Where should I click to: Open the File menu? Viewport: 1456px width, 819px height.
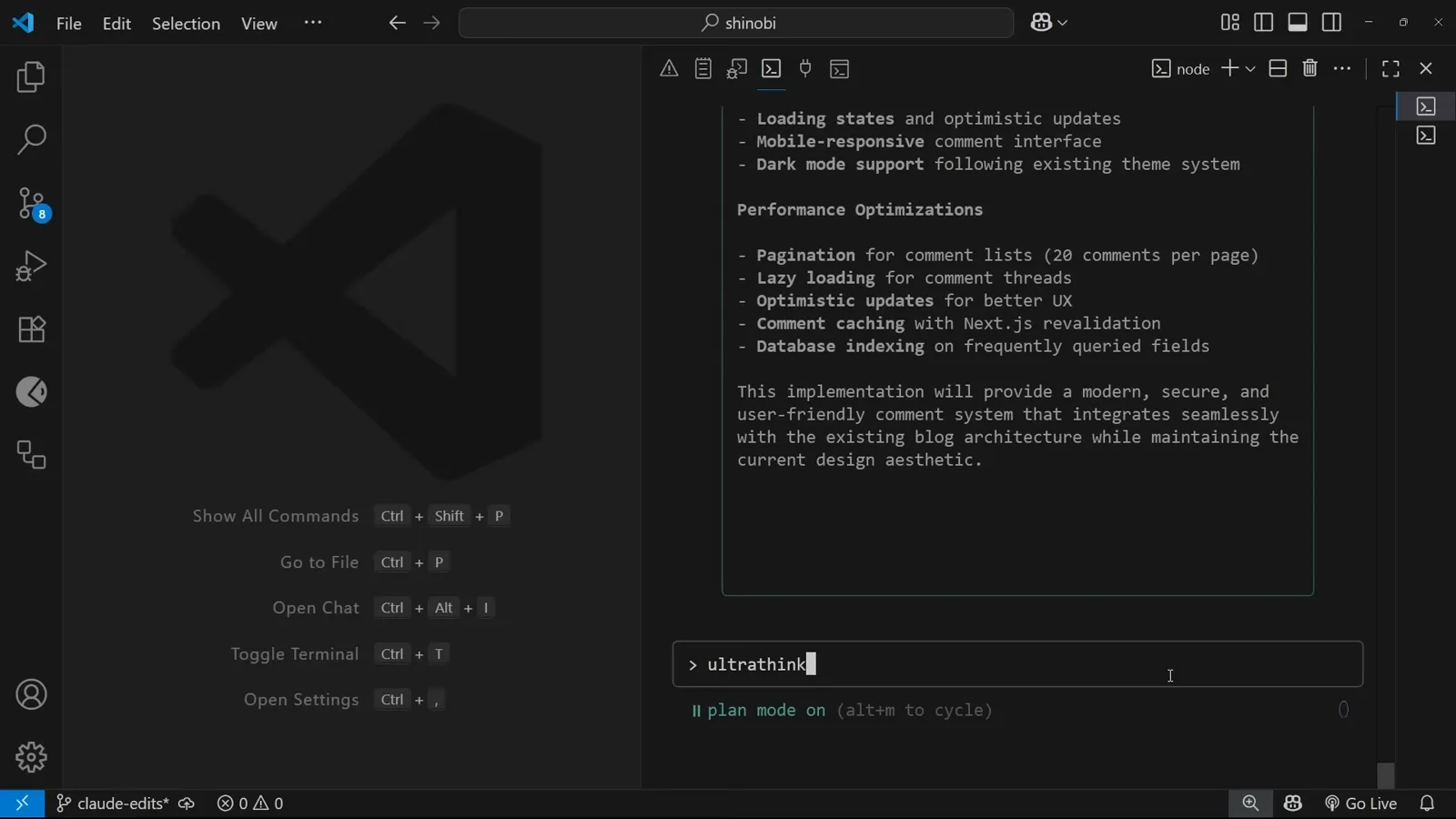69,24
